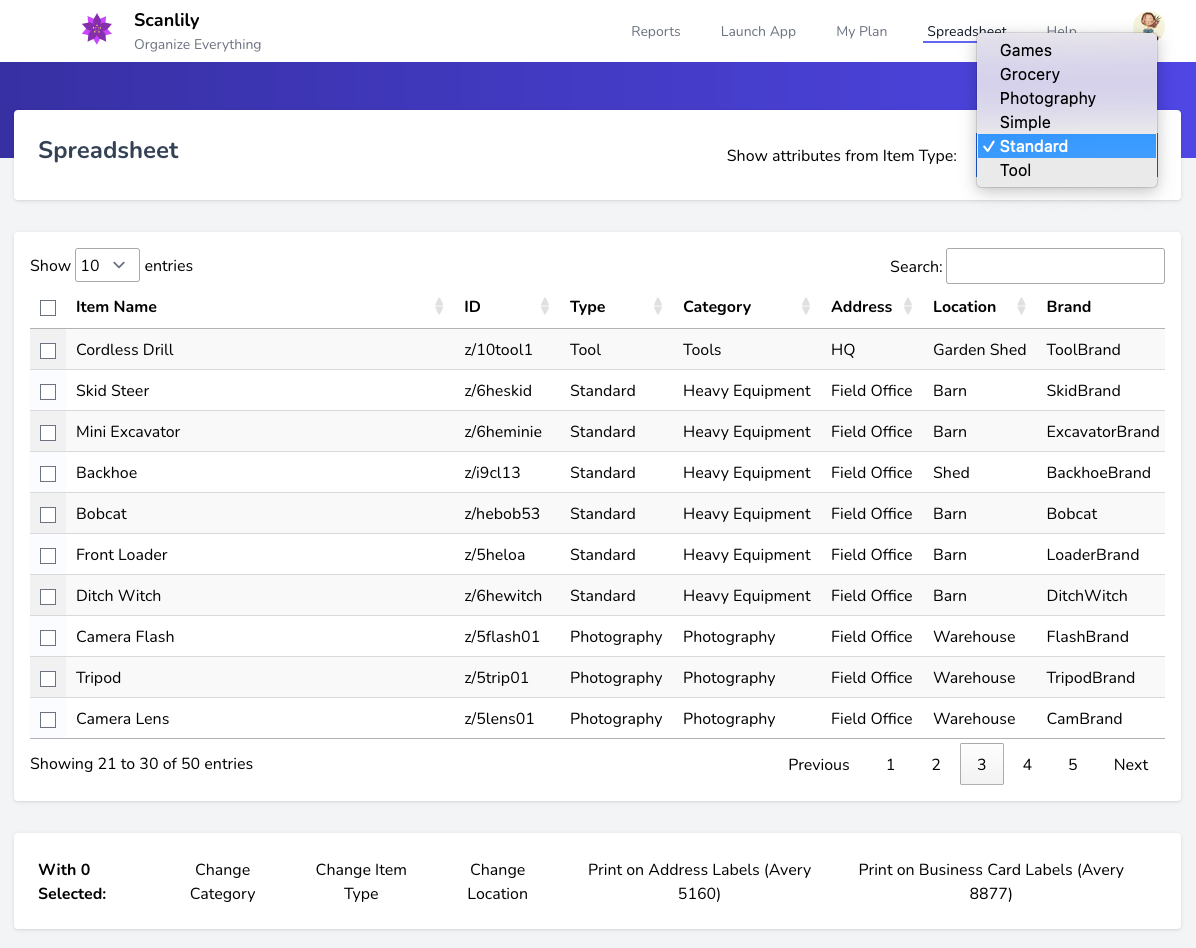Screen dimensions: 1196x948
Task: Toggle the select-all header checkbox
Action: click(48, 308)
